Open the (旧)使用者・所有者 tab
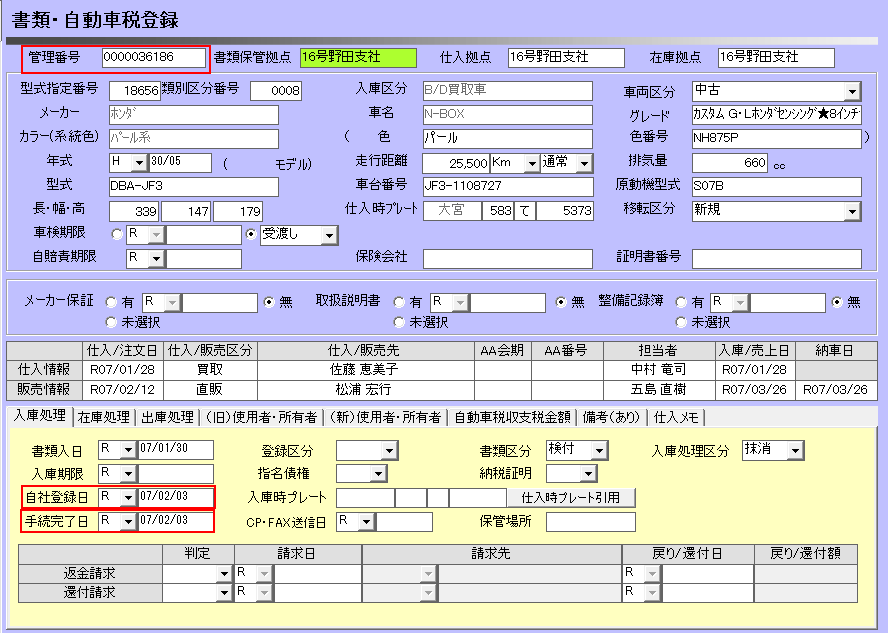Screen dimensions: 888x633 pos(262,417)
